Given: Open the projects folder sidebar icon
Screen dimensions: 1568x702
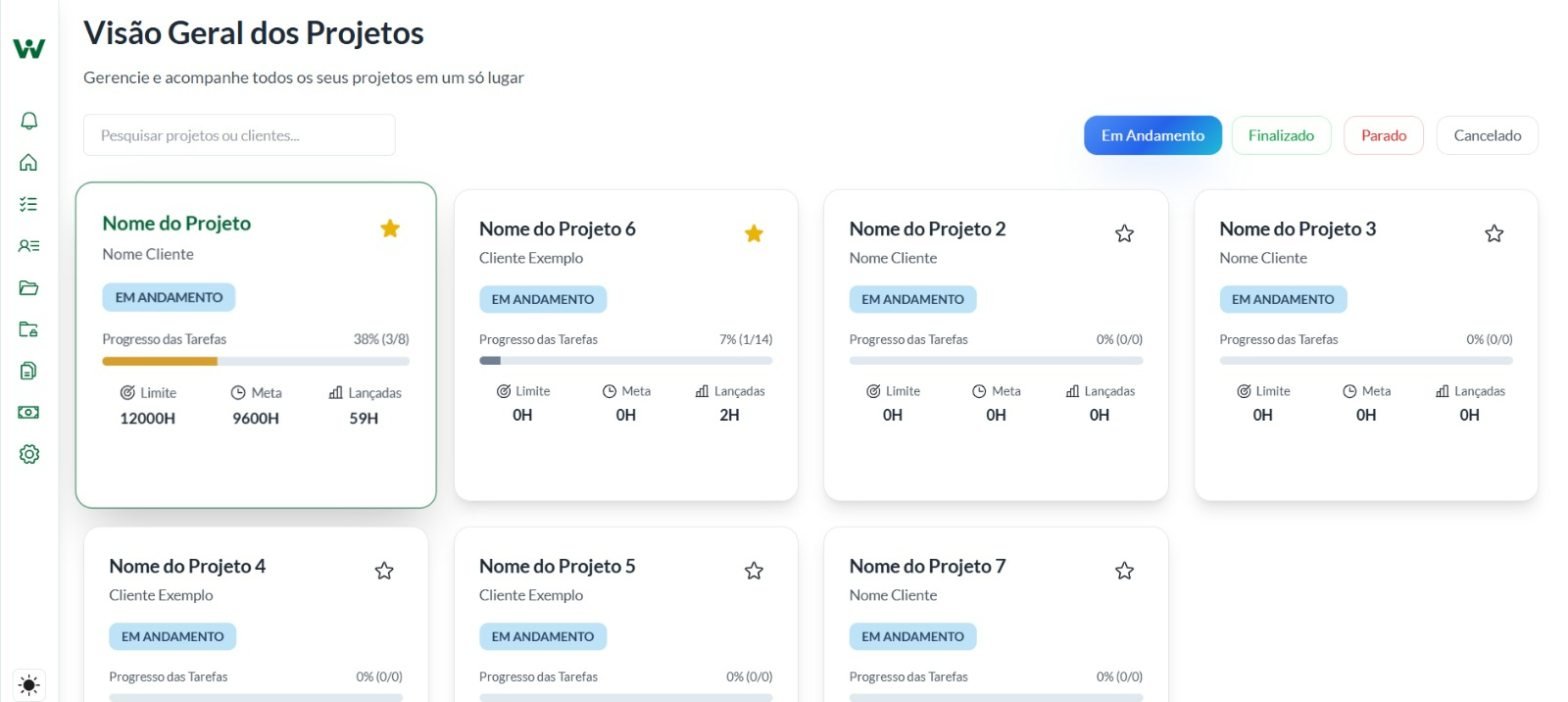Looking at the screenshot, I should [28, 287].
